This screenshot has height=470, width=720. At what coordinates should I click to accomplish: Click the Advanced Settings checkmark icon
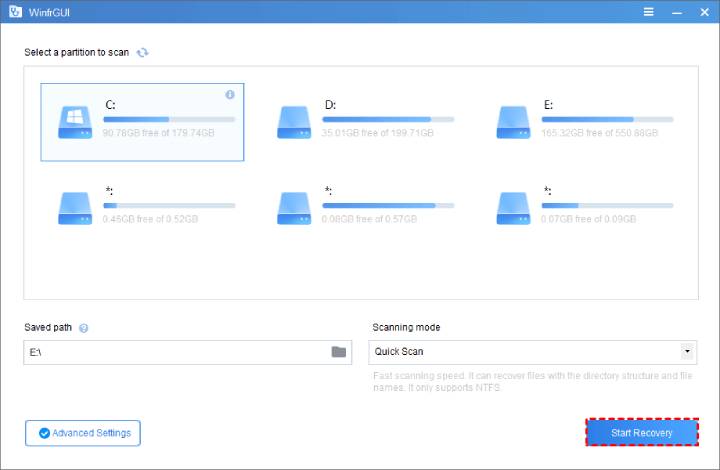point(45,433)
